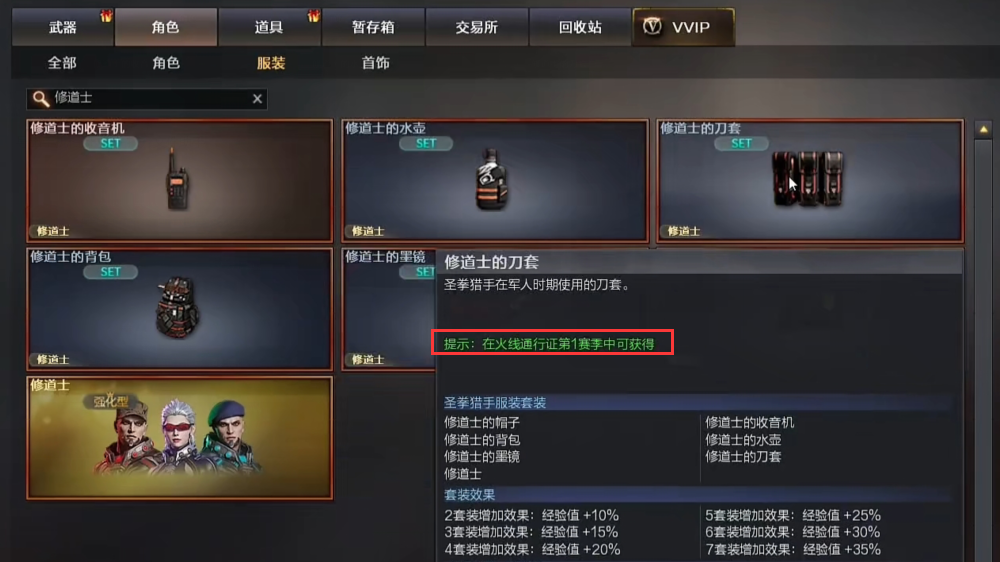Switch to the 暂存箱 tab
Screen dimensions: 1000x562
(x=373, y=27)
